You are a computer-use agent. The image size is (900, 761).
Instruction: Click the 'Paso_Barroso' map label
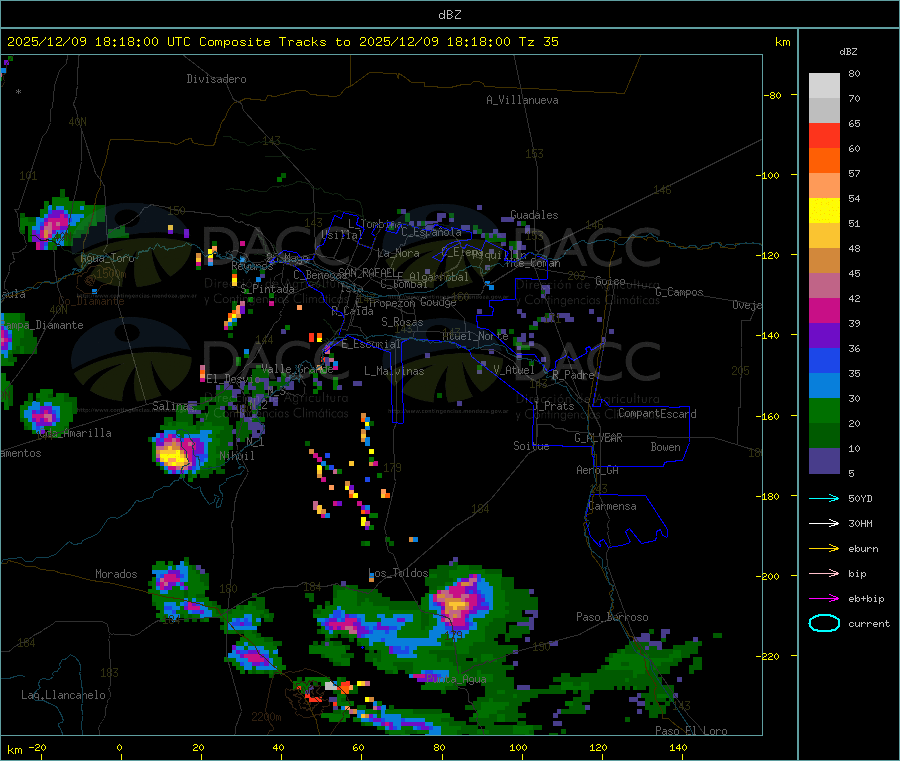(x=612, y=617)
